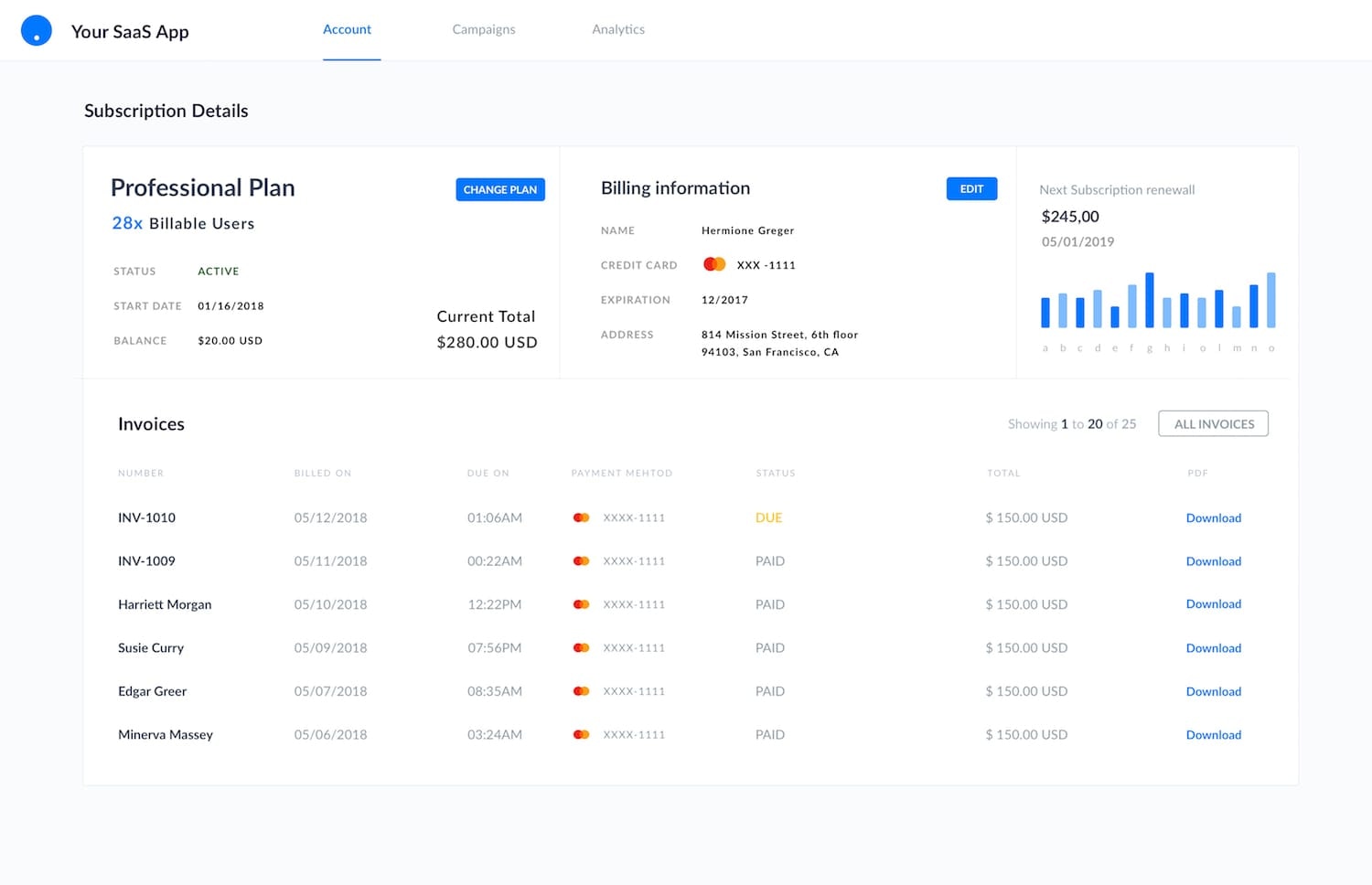Click the NUMBER column header
The image size is (1372, 885).
click(141, 473)
